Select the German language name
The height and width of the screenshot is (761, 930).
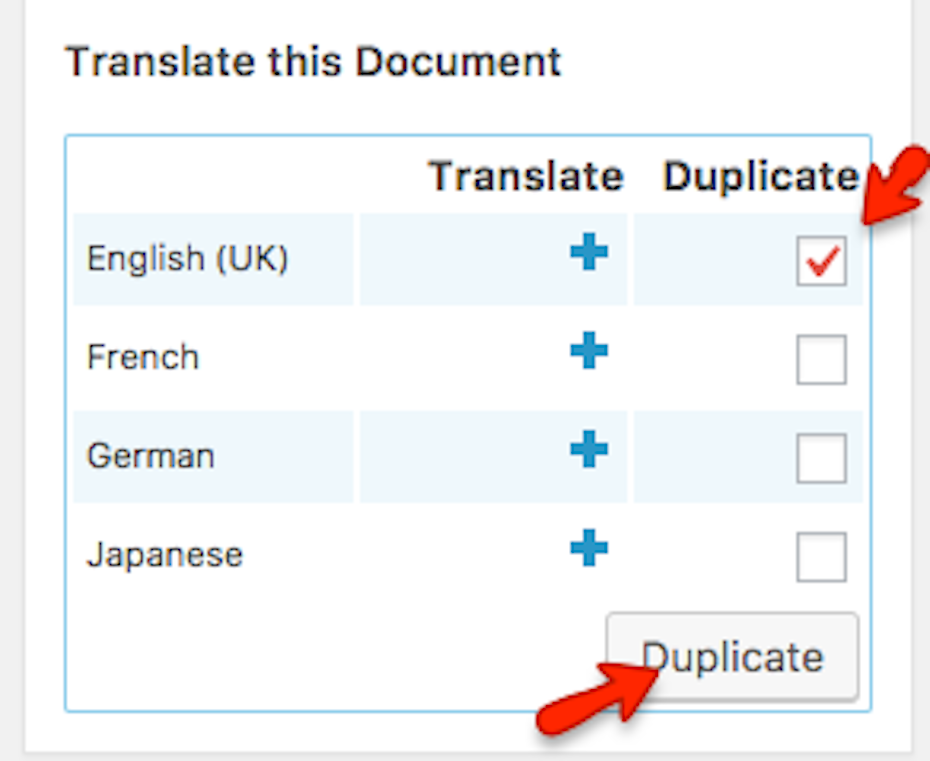151,456
